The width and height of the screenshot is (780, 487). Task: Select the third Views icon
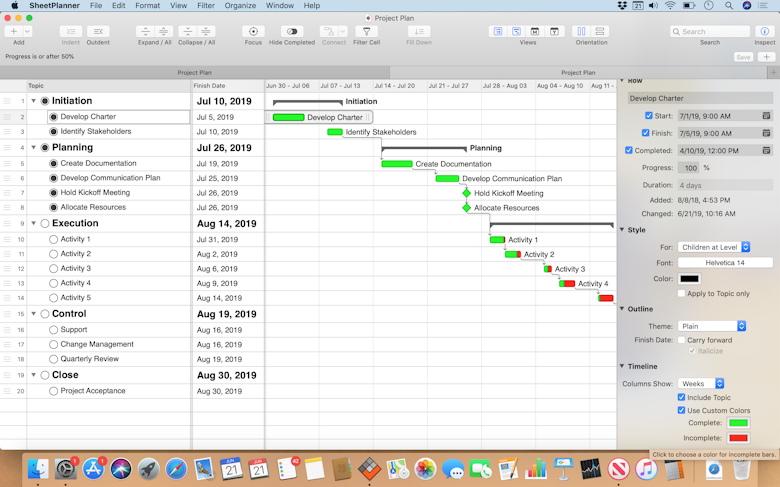click(535, 31)
